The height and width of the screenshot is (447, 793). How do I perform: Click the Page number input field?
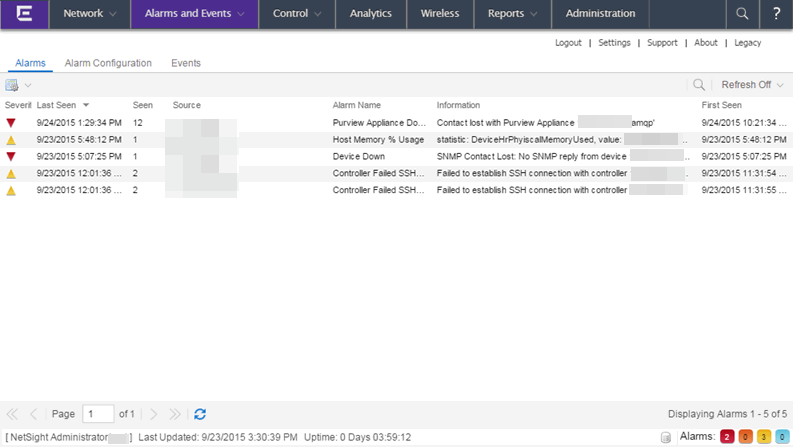click(98, 414)
